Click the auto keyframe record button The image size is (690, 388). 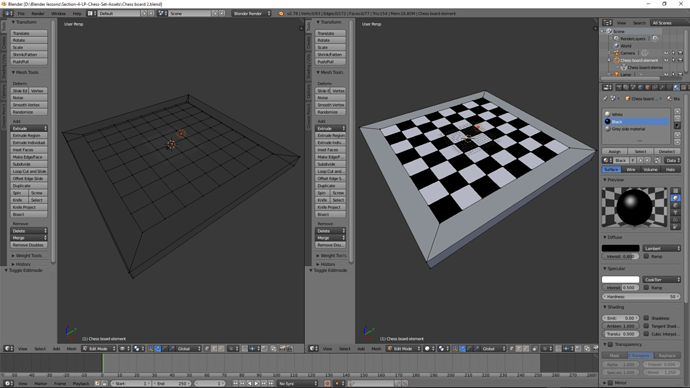(327, 384)
